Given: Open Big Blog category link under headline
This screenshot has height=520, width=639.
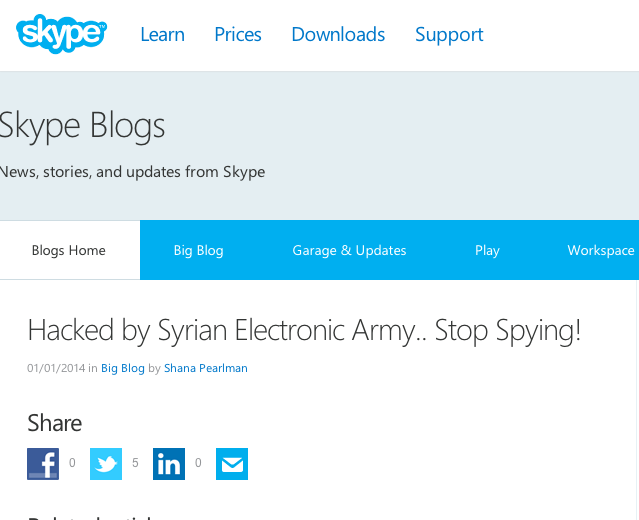Looking at the screenshot, I should [123, 368].
